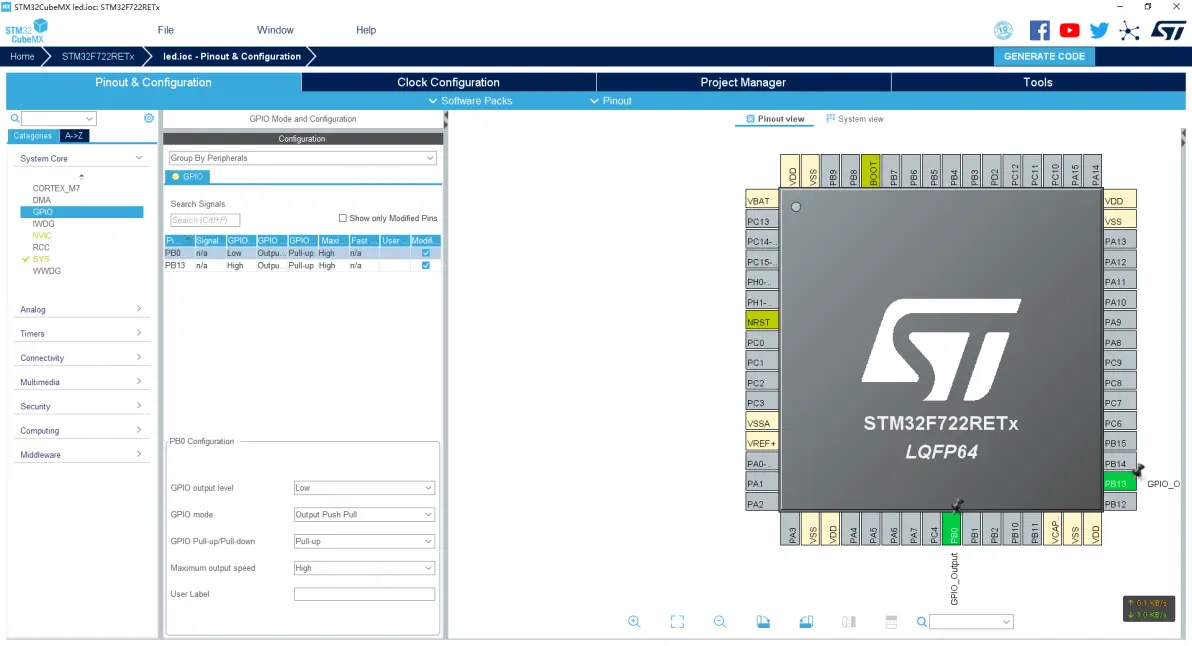Image resolution: width=1192 pixels, height=646 pixels.
Task: Open the Window menu
Action: pos(275,30)
